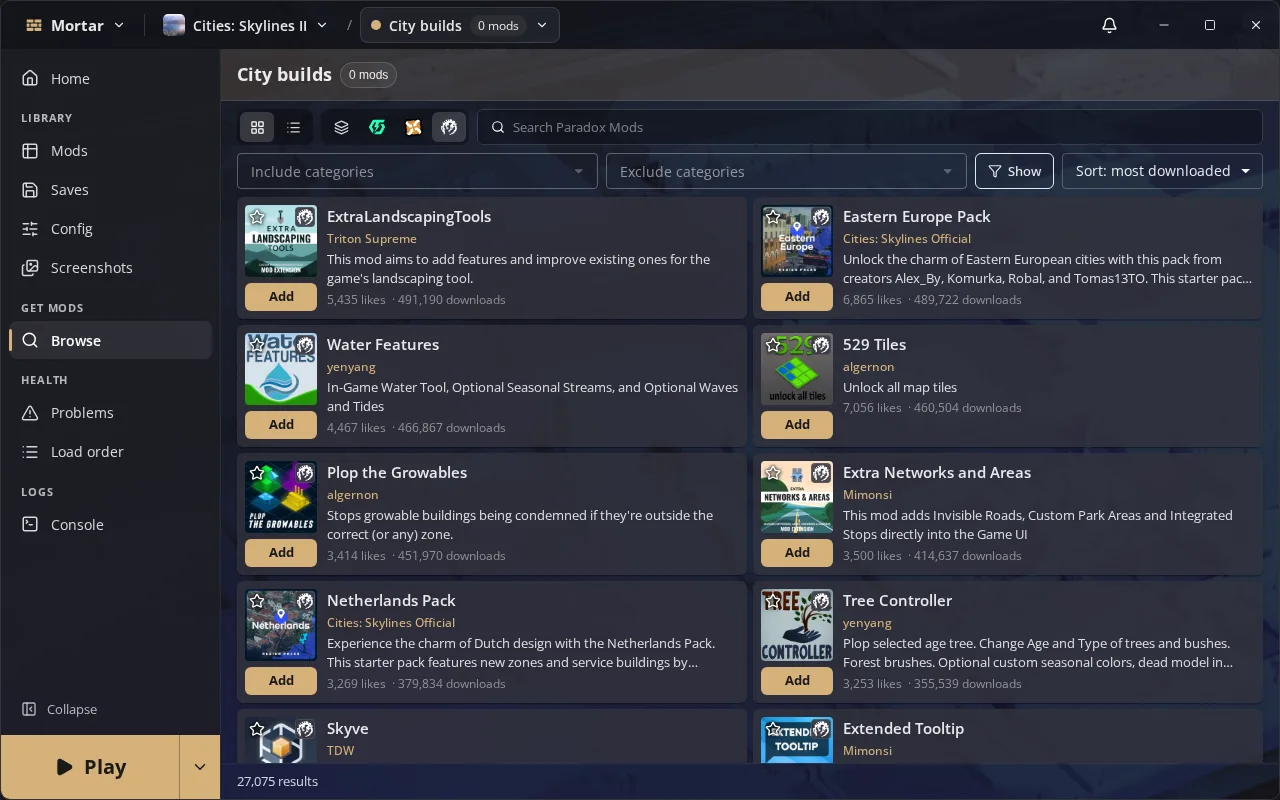Viewport: 1280px width, 800px height.
Task: Open the Mortar app dropdown
Action: (75, 25)
